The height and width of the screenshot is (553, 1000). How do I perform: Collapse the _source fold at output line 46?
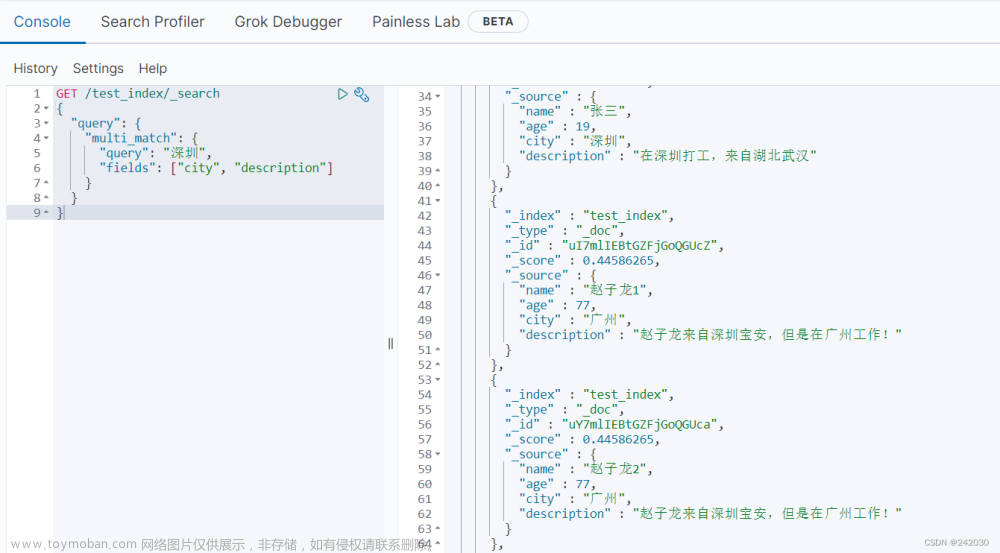tap(438, 276)
